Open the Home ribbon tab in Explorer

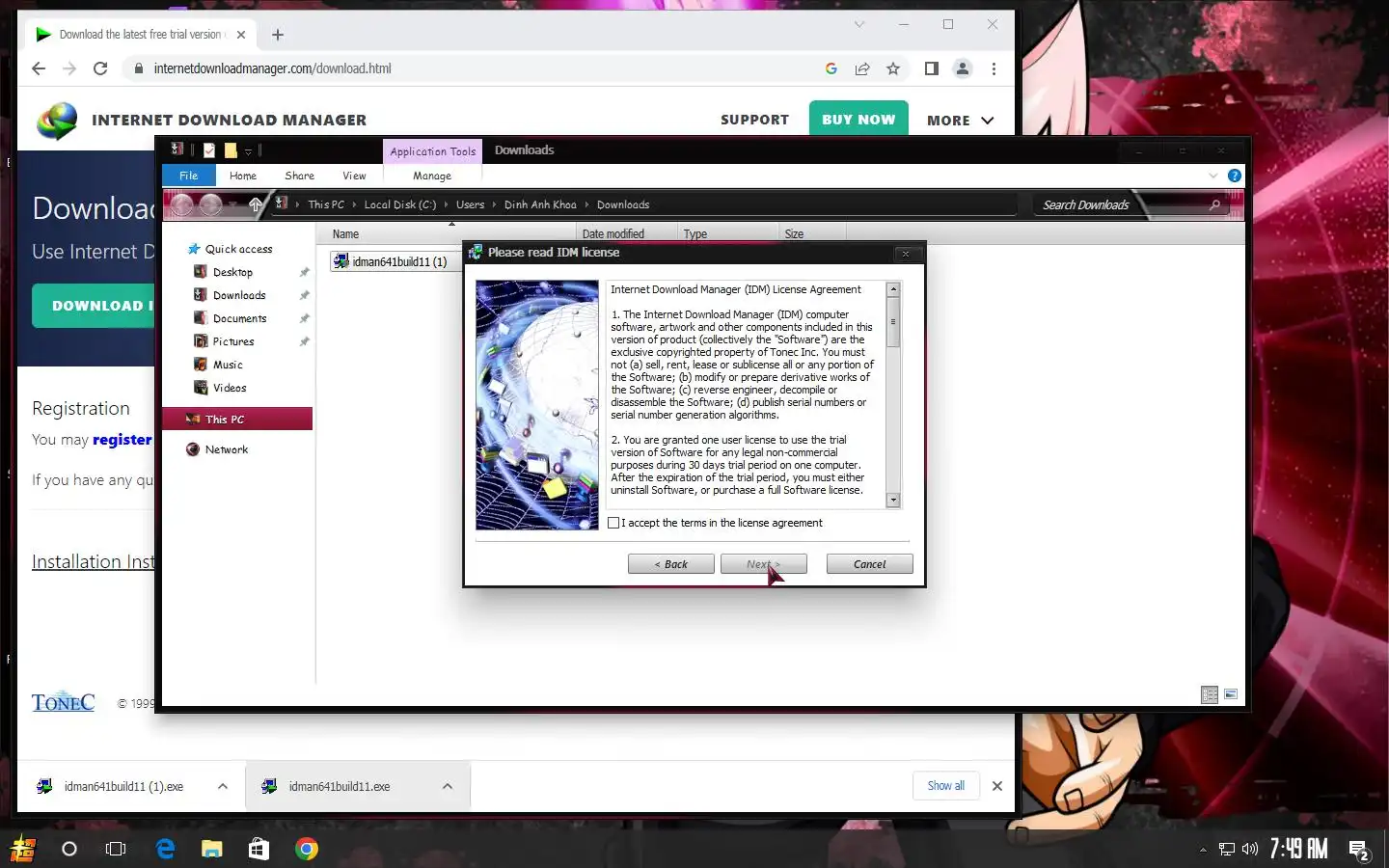[x=243, y=176]
